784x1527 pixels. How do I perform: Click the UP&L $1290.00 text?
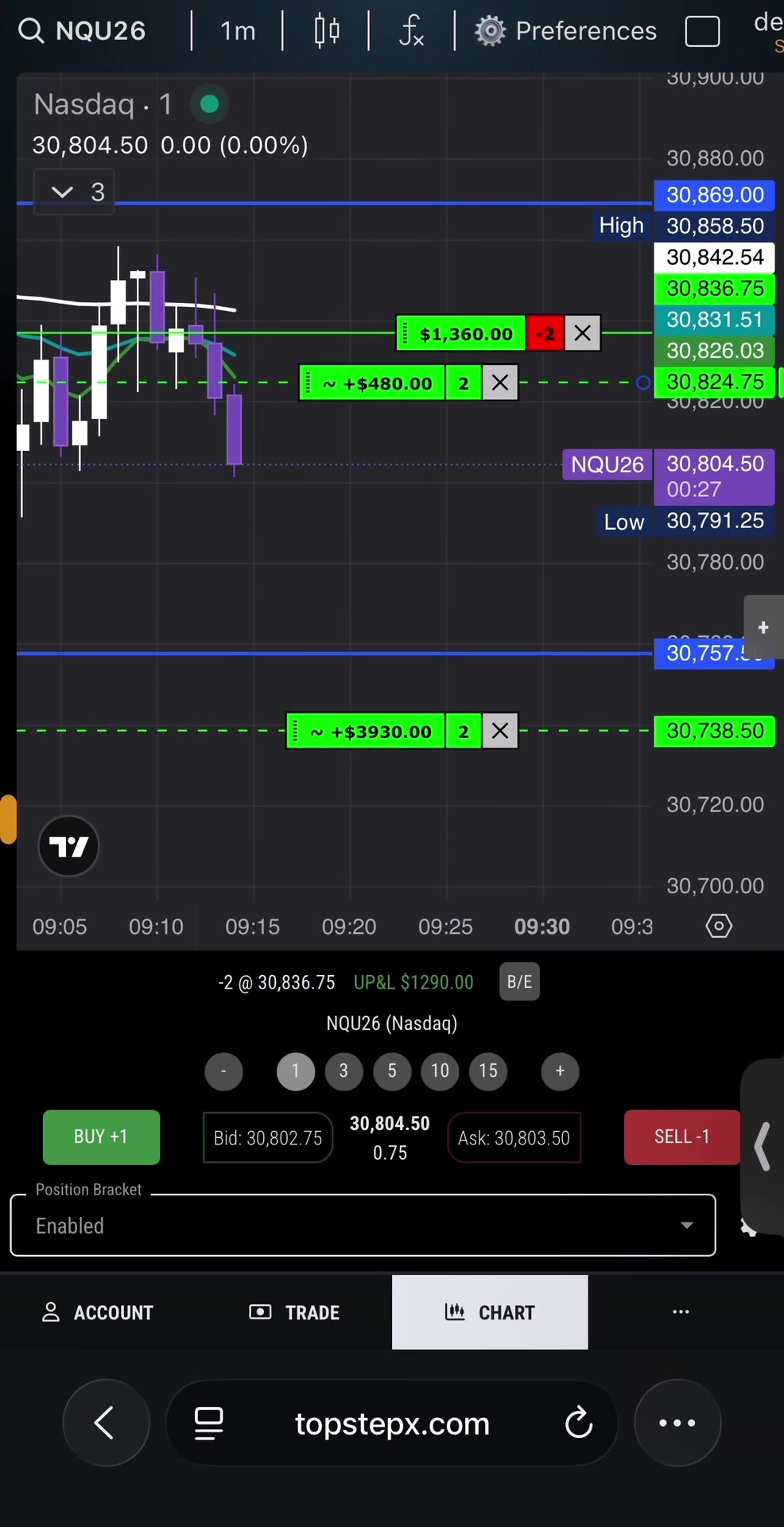(413, 983)
